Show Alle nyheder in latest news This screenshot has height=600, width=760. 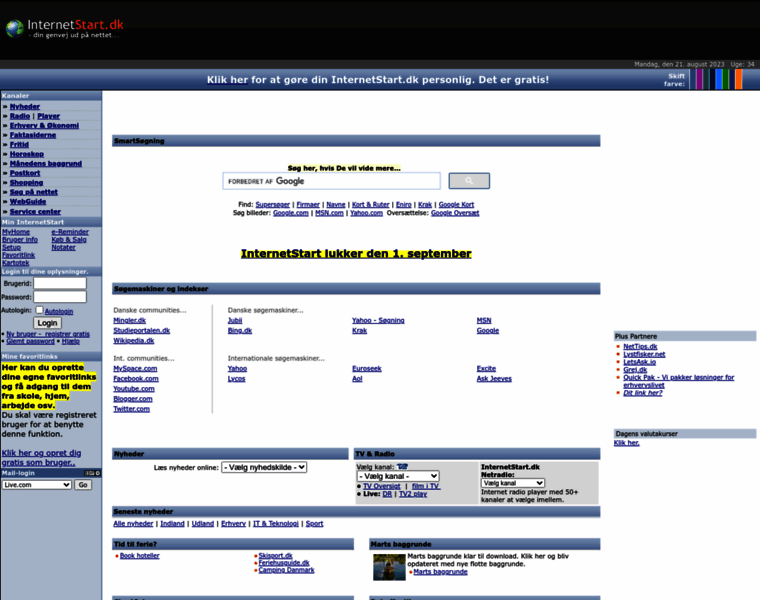point(133,523)
